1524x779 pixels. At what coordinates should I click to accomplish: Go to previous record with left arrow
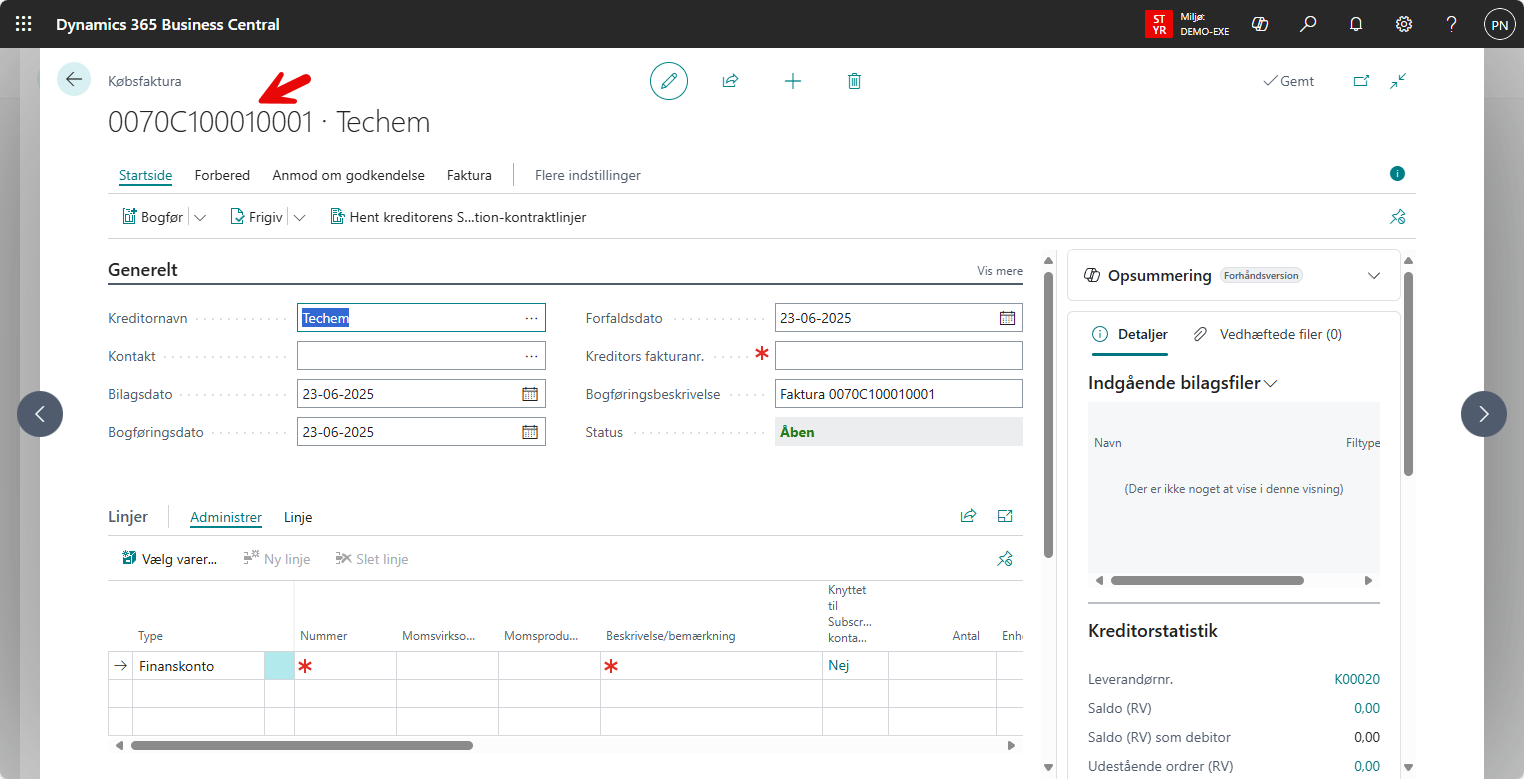(40, 414)
